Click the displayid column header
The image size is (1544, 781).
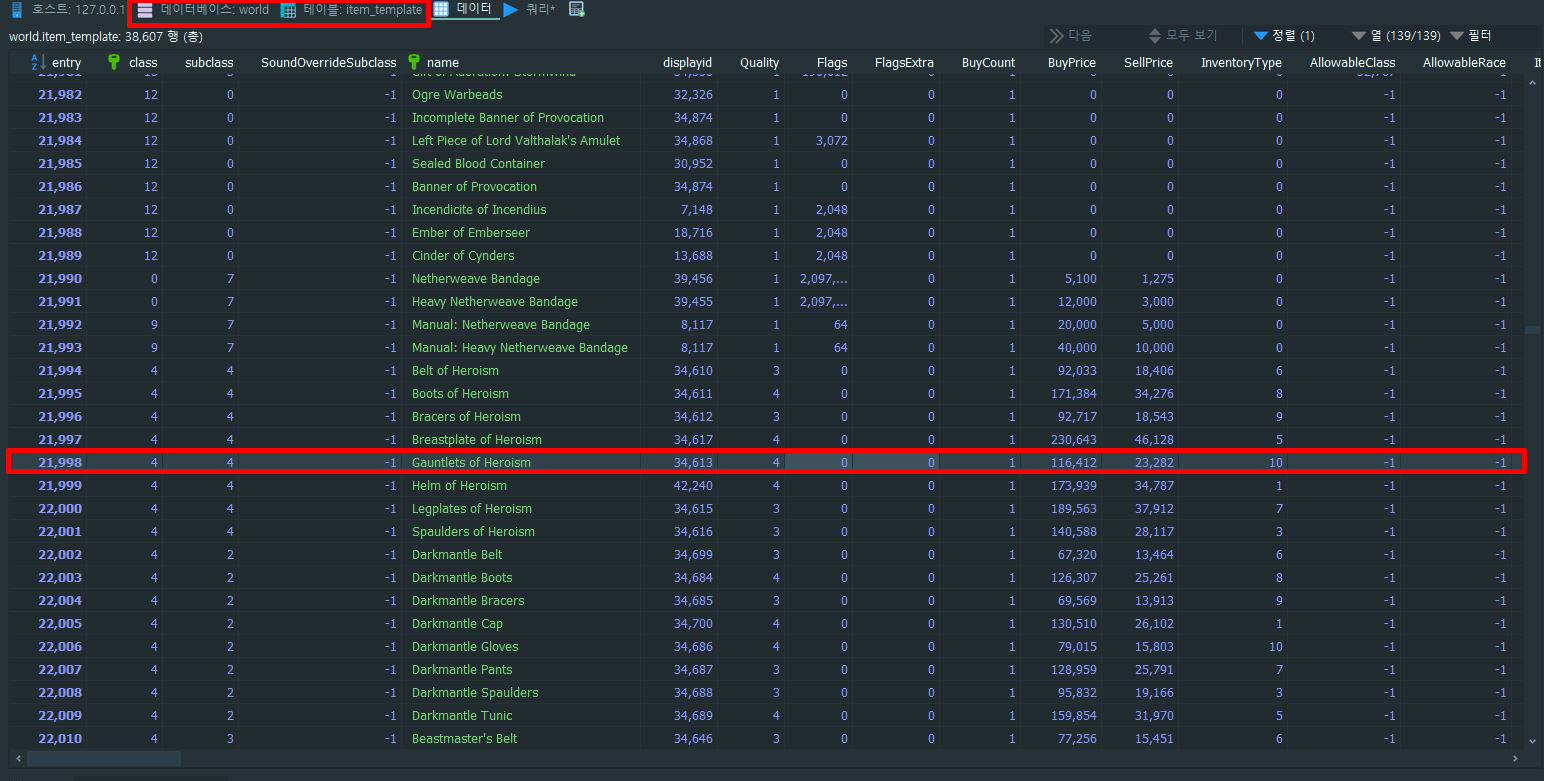click(687, 62)
